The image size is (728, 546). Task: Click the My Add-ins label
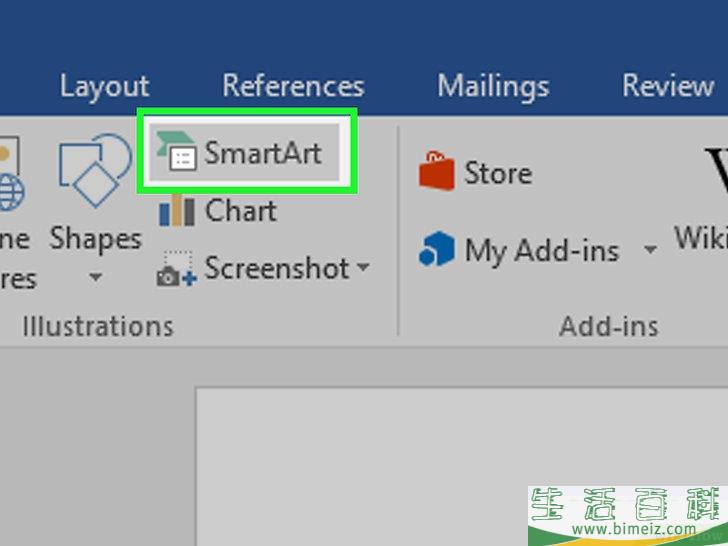pos(542,251)
